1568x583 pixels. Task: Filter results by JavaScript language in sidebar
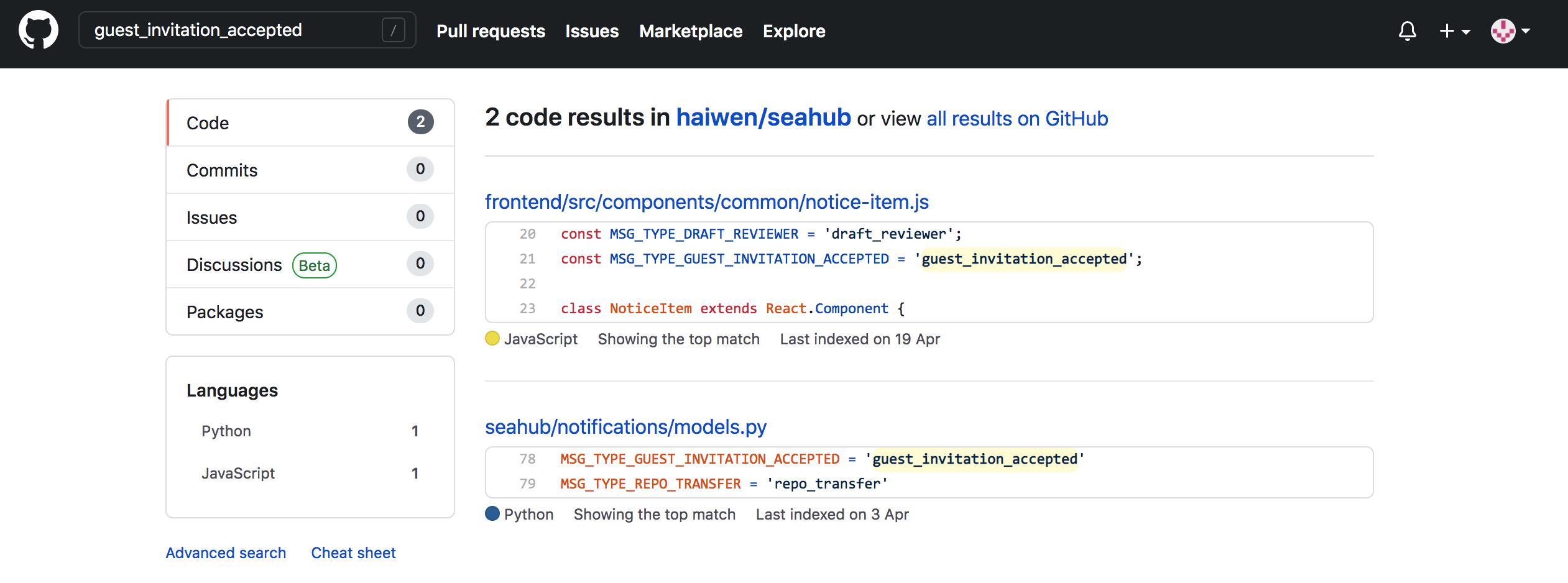click(310, 473)
